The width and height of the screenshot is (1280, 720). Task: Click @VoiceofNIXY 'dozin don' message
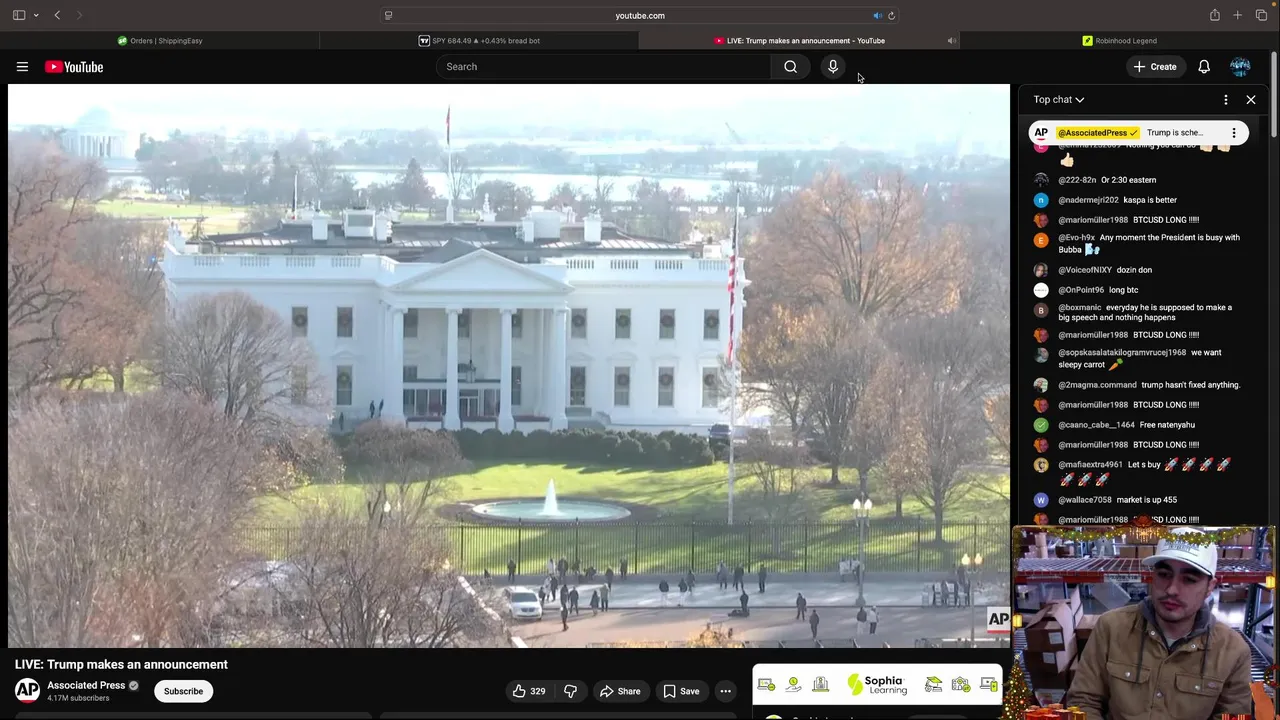click(x=1134, y=270)
